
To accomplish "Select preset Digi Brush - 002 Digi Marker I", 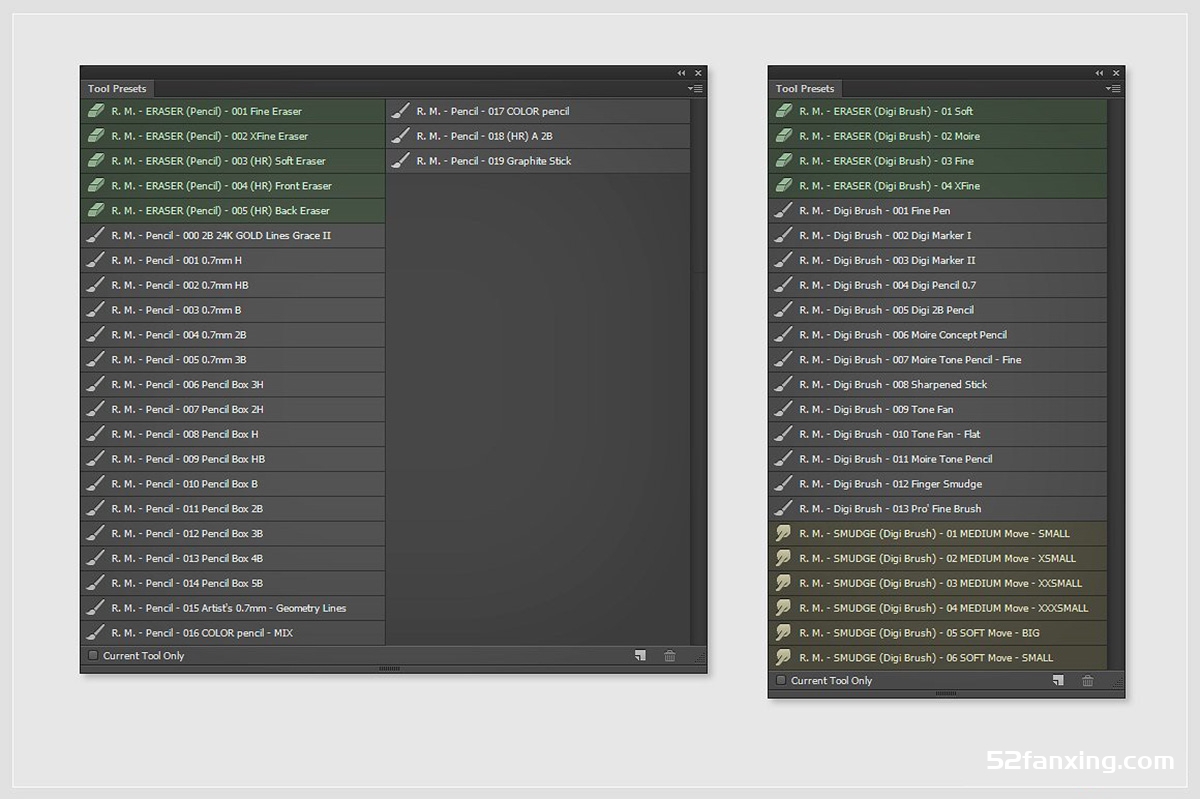I will point(938,235).
